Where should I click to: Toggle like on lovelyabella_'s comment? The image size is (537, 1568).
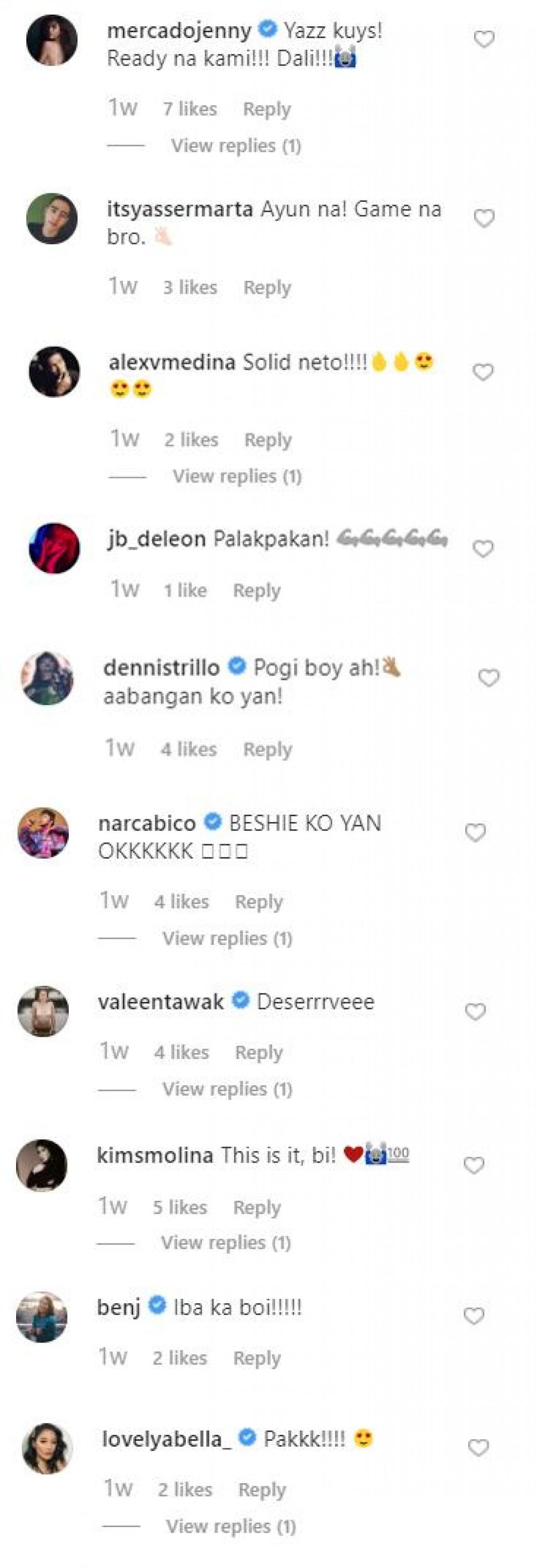[x=478, y=1448]
